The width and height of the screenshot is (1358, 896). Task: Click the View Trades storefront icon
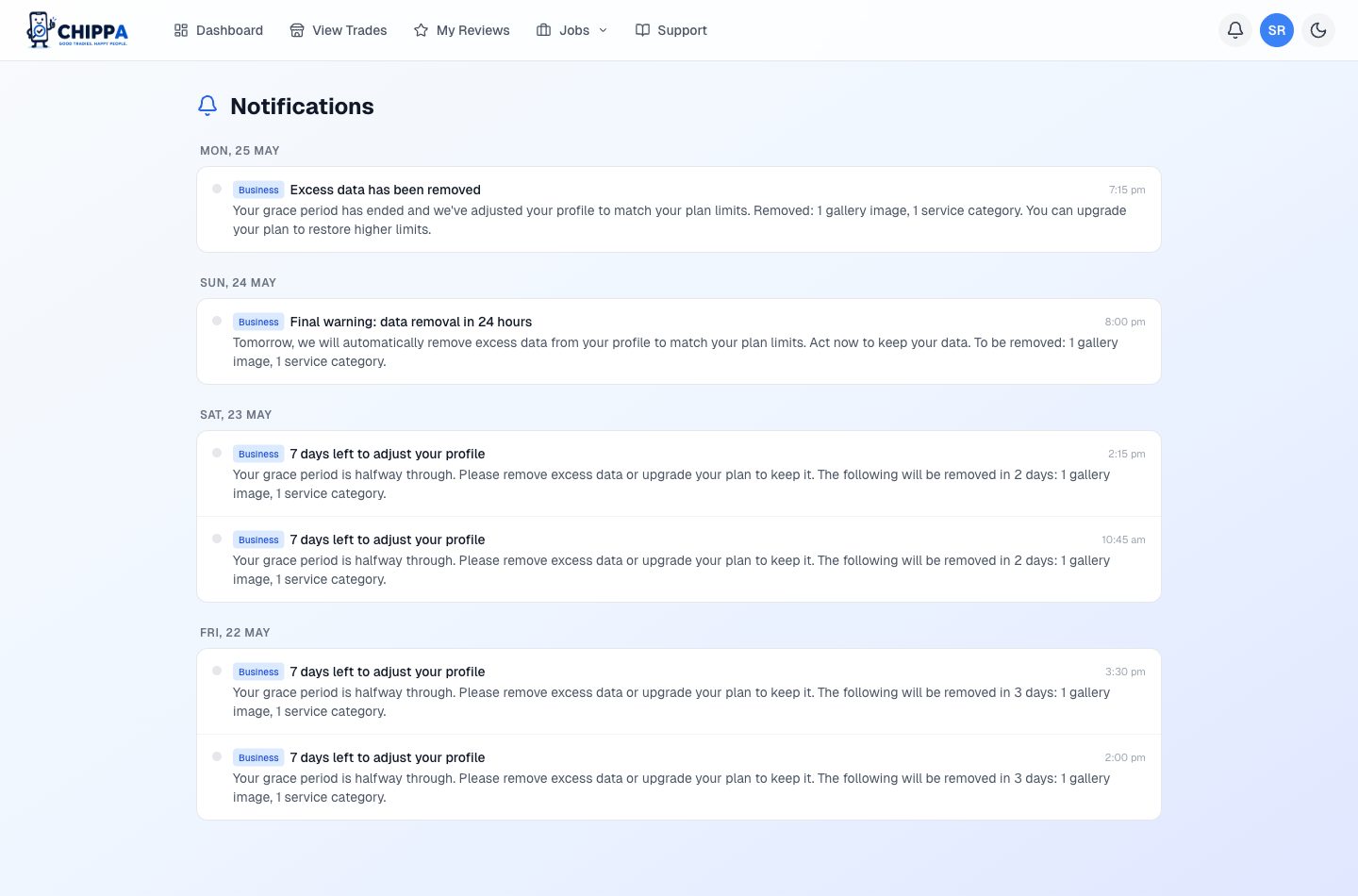click(297, 30)
